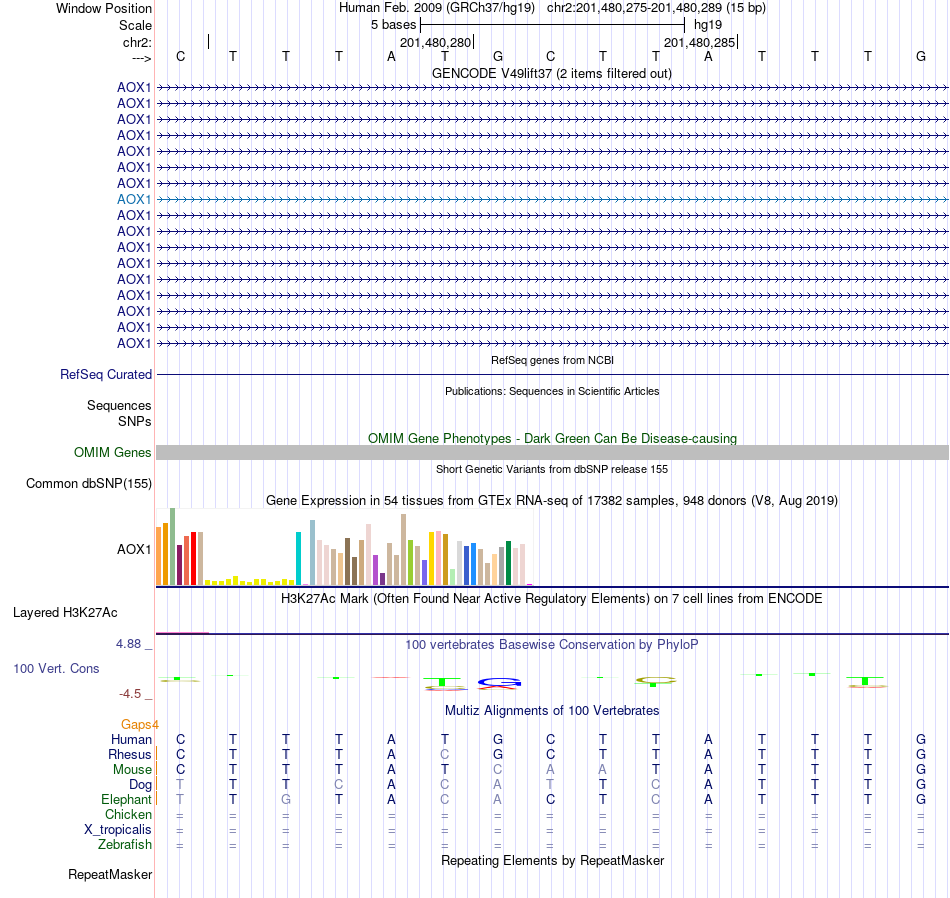Open the GTEx Gene Expression track title
This screenshot has width=950, height=898.
(552, 501)
